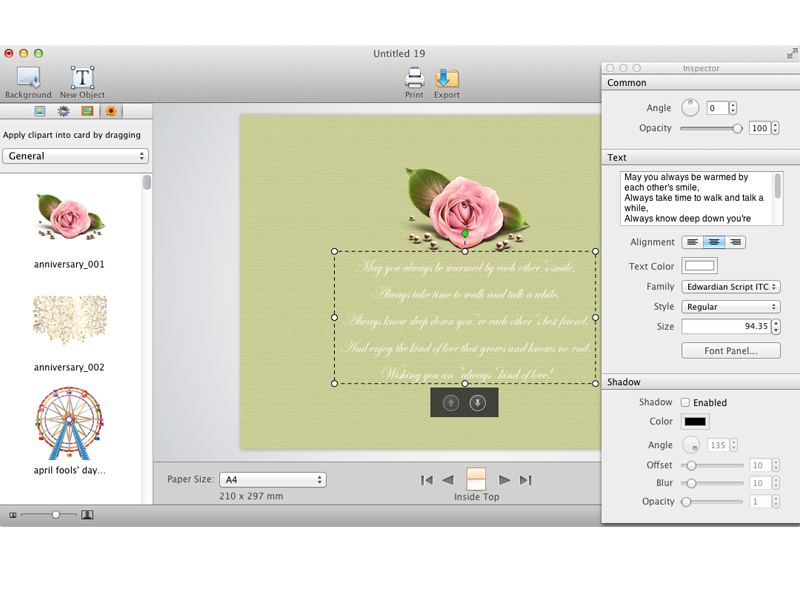The width and height of the screenshot is (800, 600).
Task: Click the Print icon
Action: click(x=414, y=80)
